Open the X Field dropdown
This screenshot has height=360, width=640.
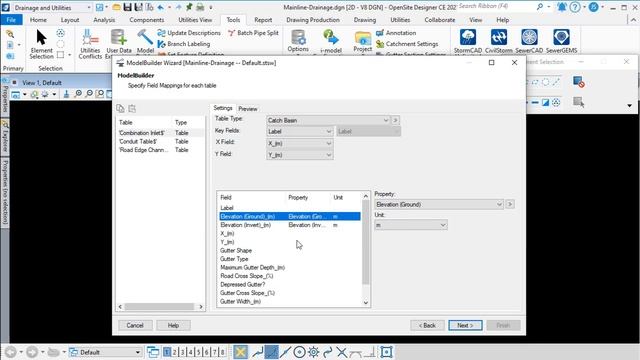[x=300, y=143]
